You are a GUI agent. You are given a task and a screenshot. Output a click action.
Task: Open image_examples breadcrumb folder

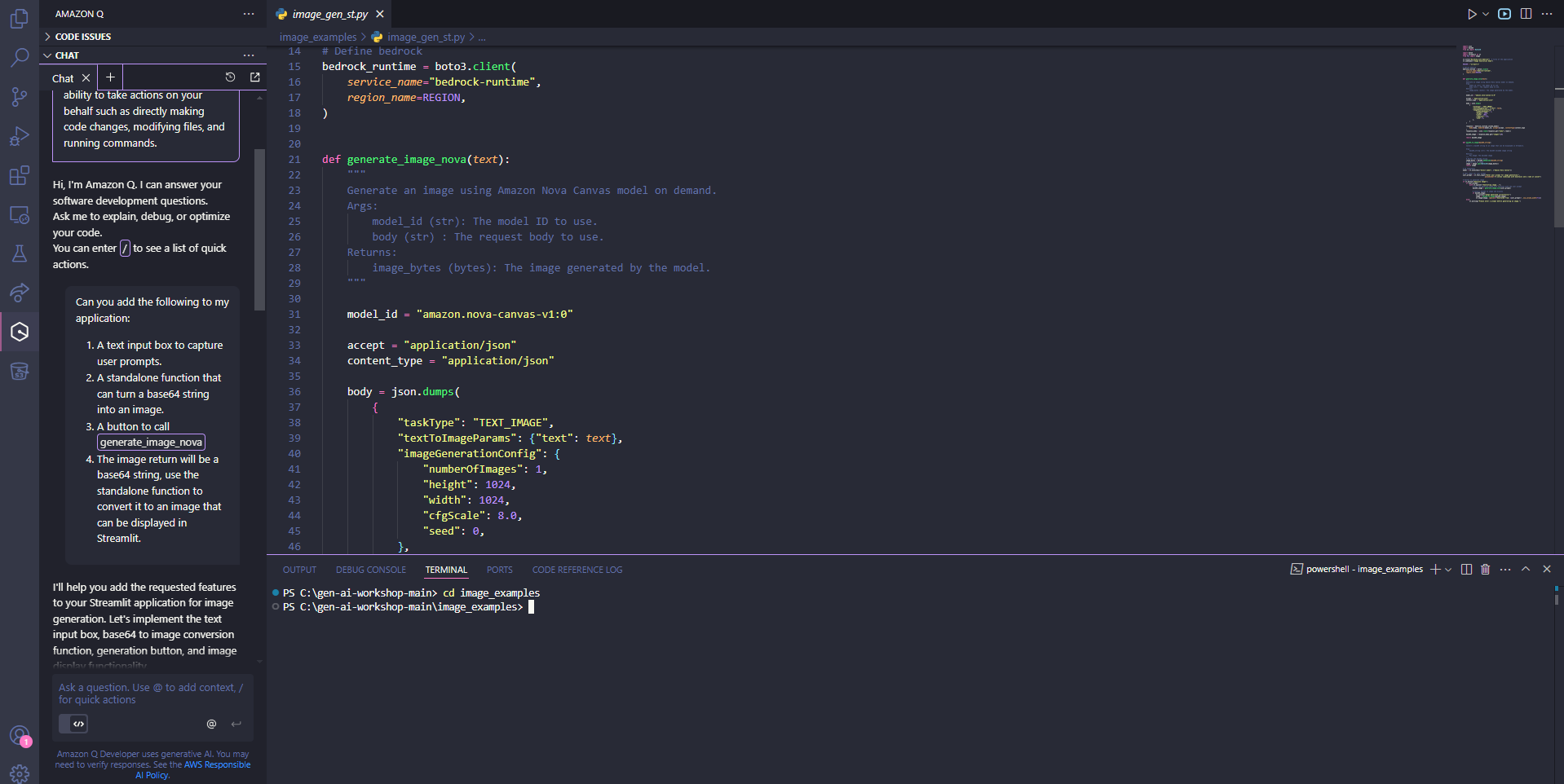coord(318,37)
